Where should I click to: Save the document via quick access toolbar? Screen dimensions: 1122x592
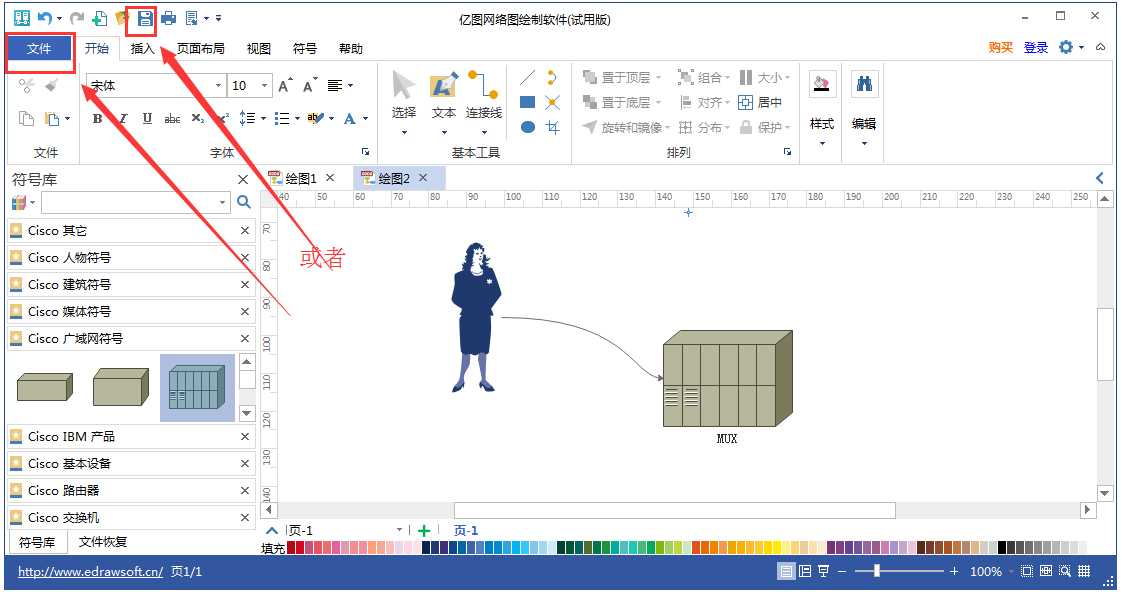pyautogui.click(x=145, y=19)
